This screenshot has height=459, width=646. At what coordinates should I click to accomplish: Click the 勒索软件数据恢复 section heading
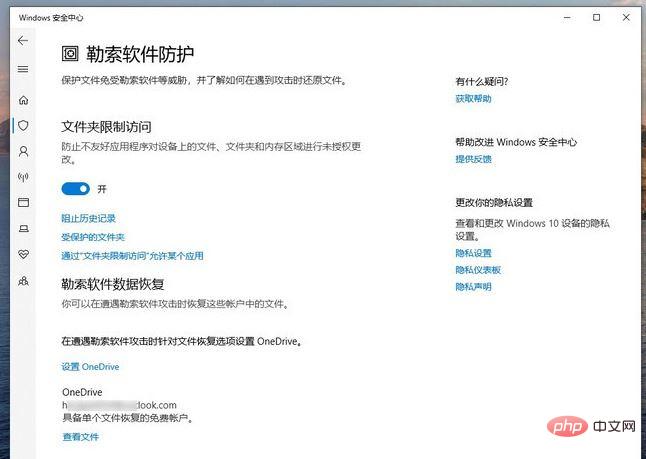(112, 284)
